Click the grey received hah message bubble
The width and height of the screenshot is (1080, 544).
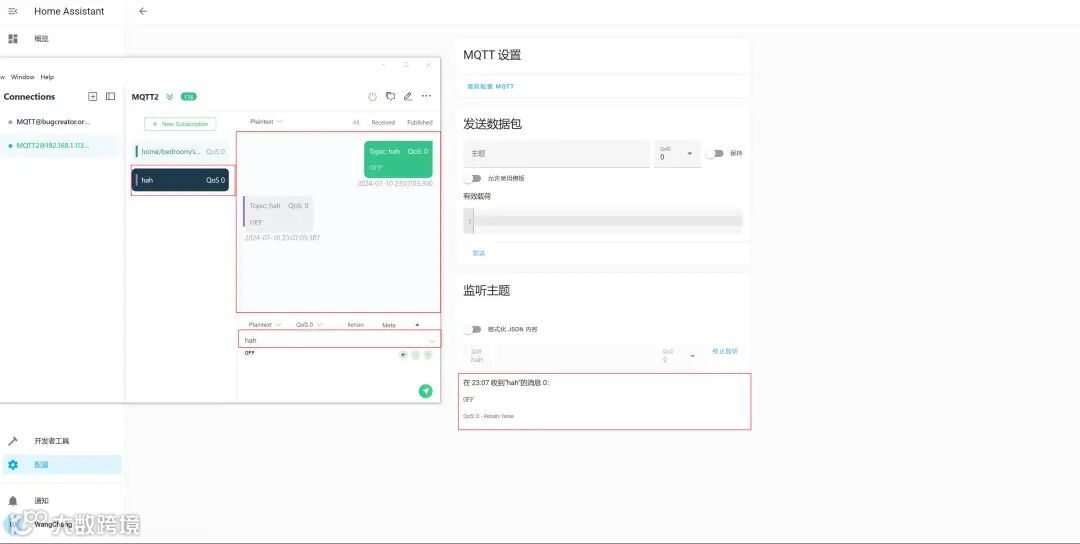pos(279,213)
